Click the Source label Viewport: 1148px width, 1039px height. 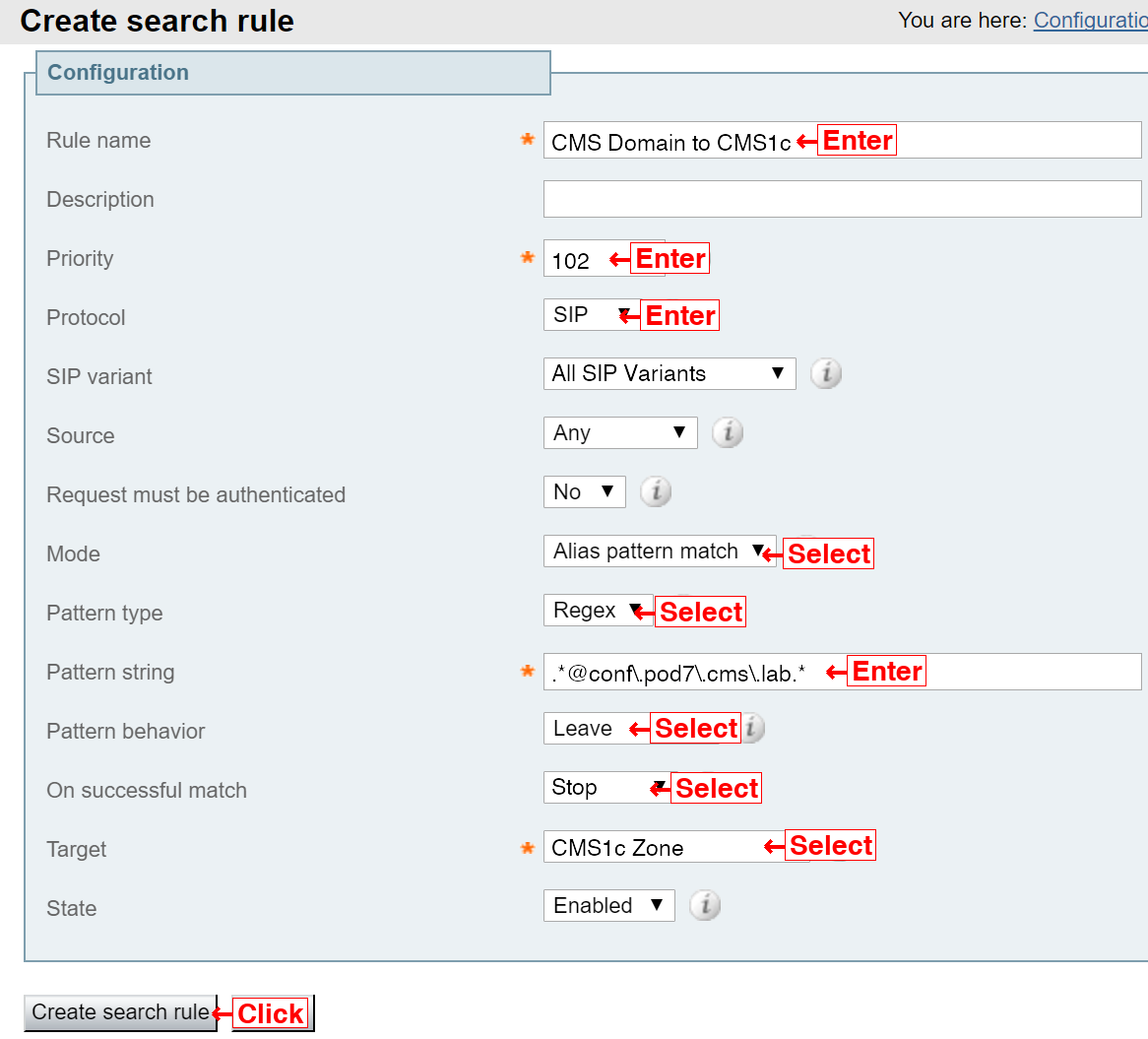(x=81, y=435)
